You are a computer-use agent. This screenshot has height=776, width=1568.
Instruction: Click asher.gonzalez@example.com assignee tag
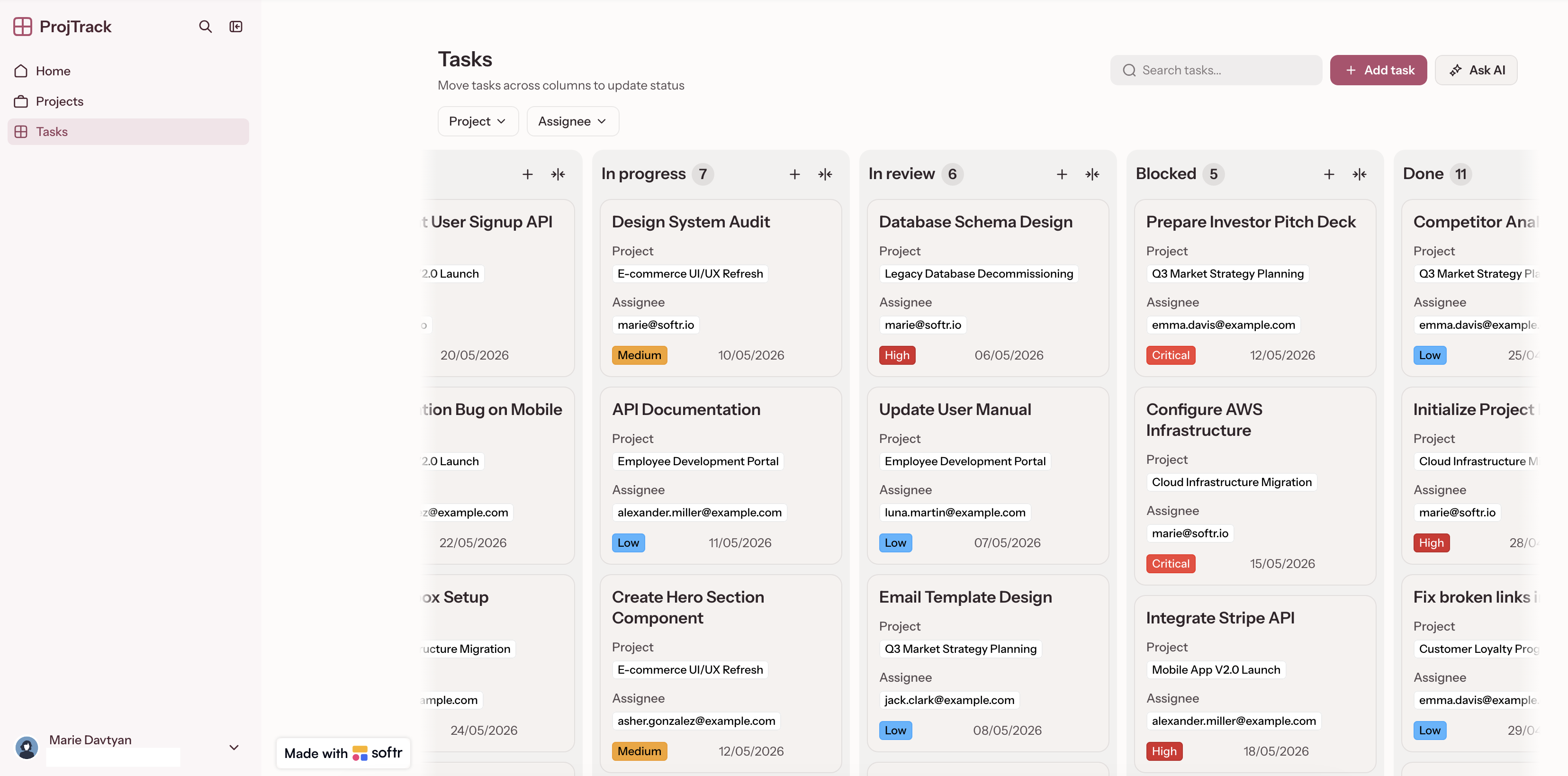pyautogui.click(x=696, y=720)
